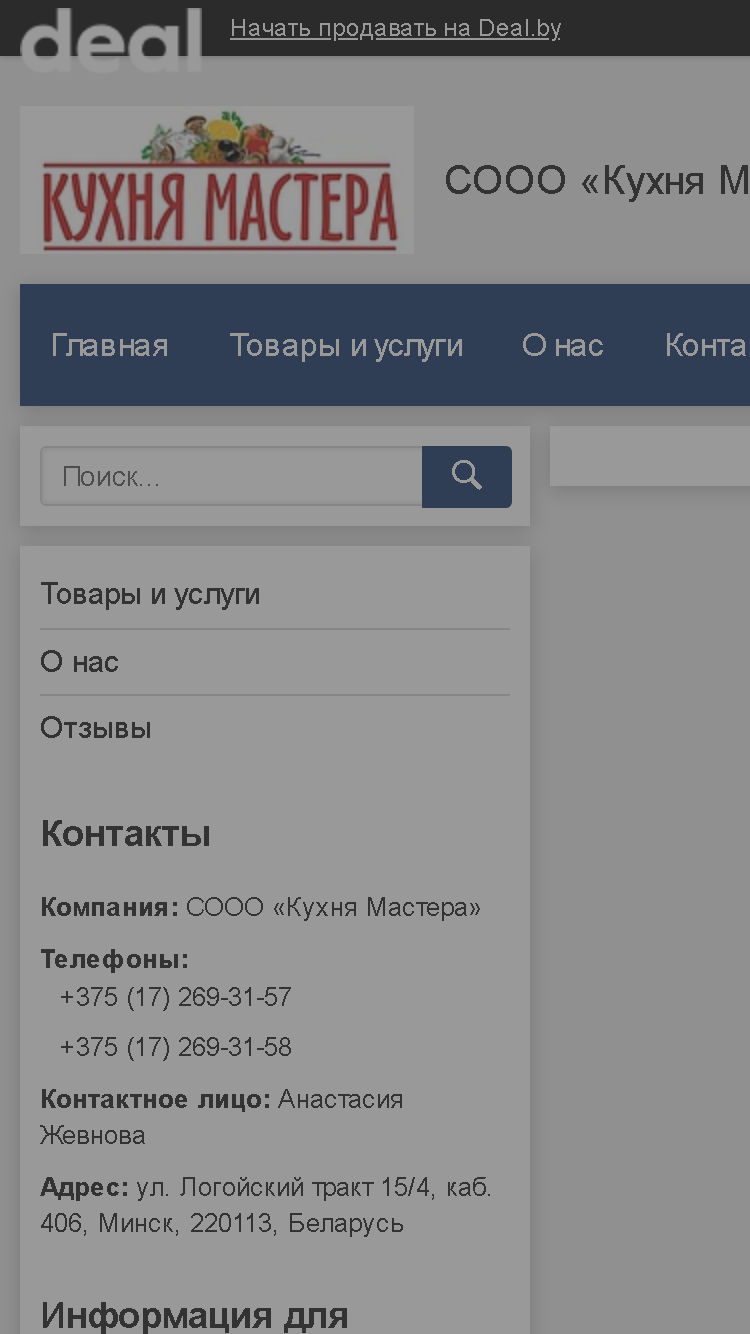Open the Deal logo home link

click(x=111, y=40)
